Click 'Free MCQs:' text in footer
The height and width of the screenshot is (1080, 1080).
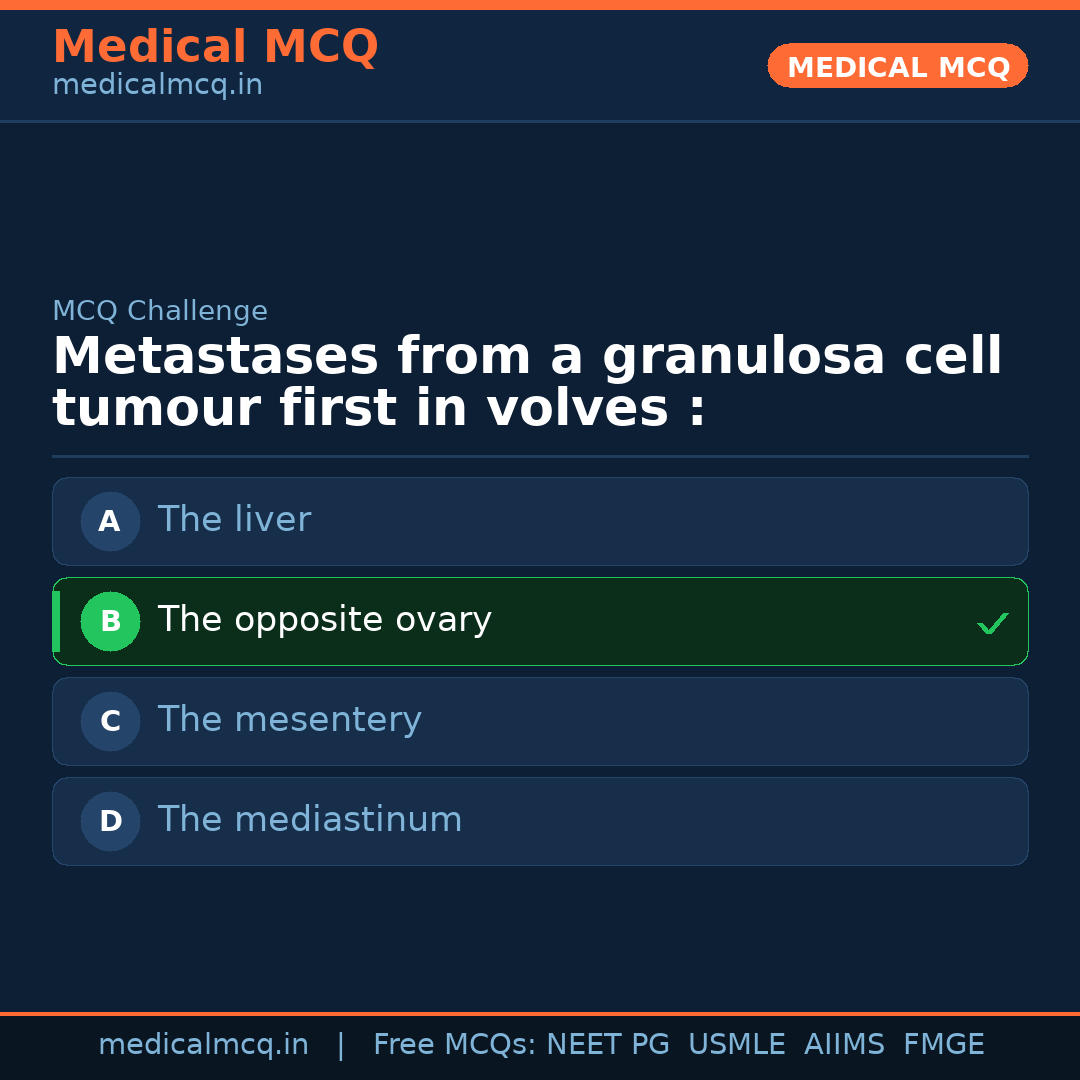[455, 1045]
